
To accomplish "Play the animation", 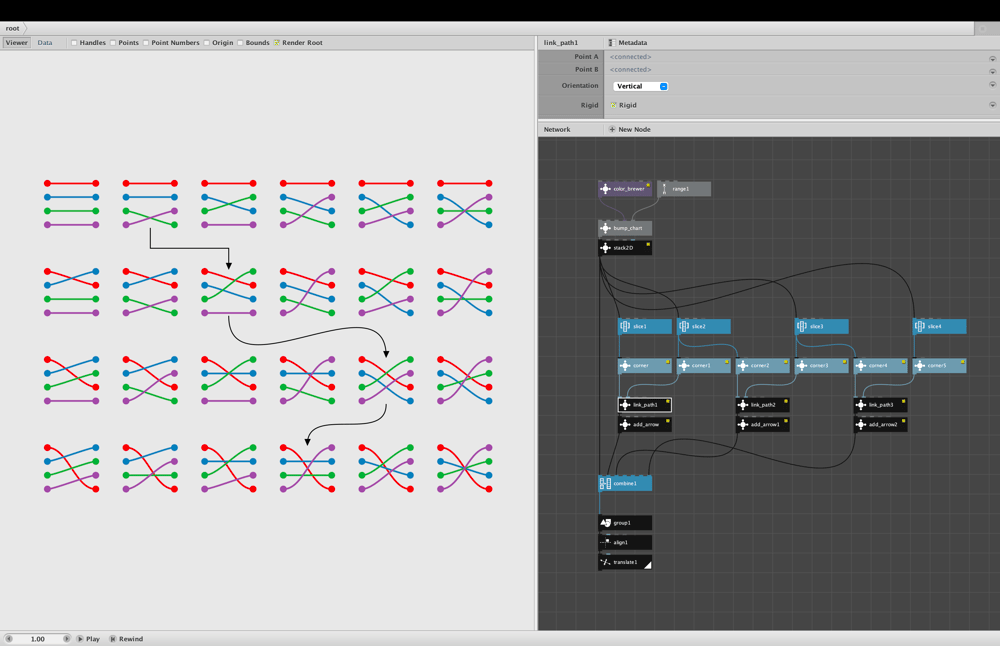I will (x=89, y=638).
